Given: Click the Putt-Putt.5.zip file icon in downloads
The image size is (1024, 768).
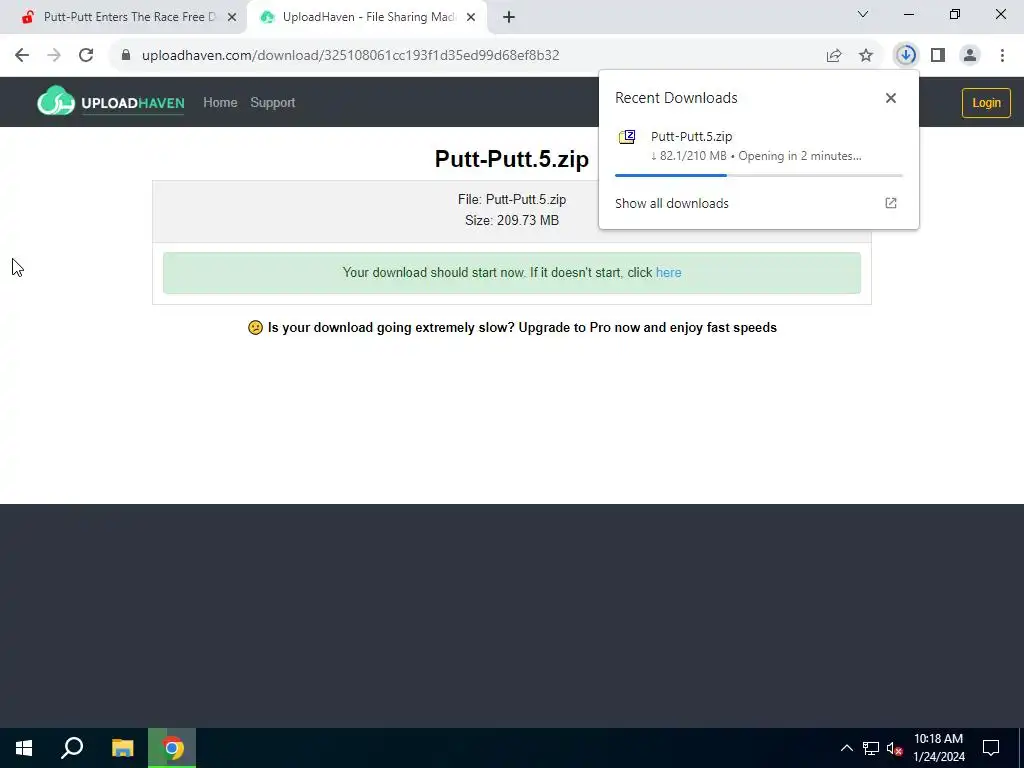Looking at the screenshot, I should (627, 136).
